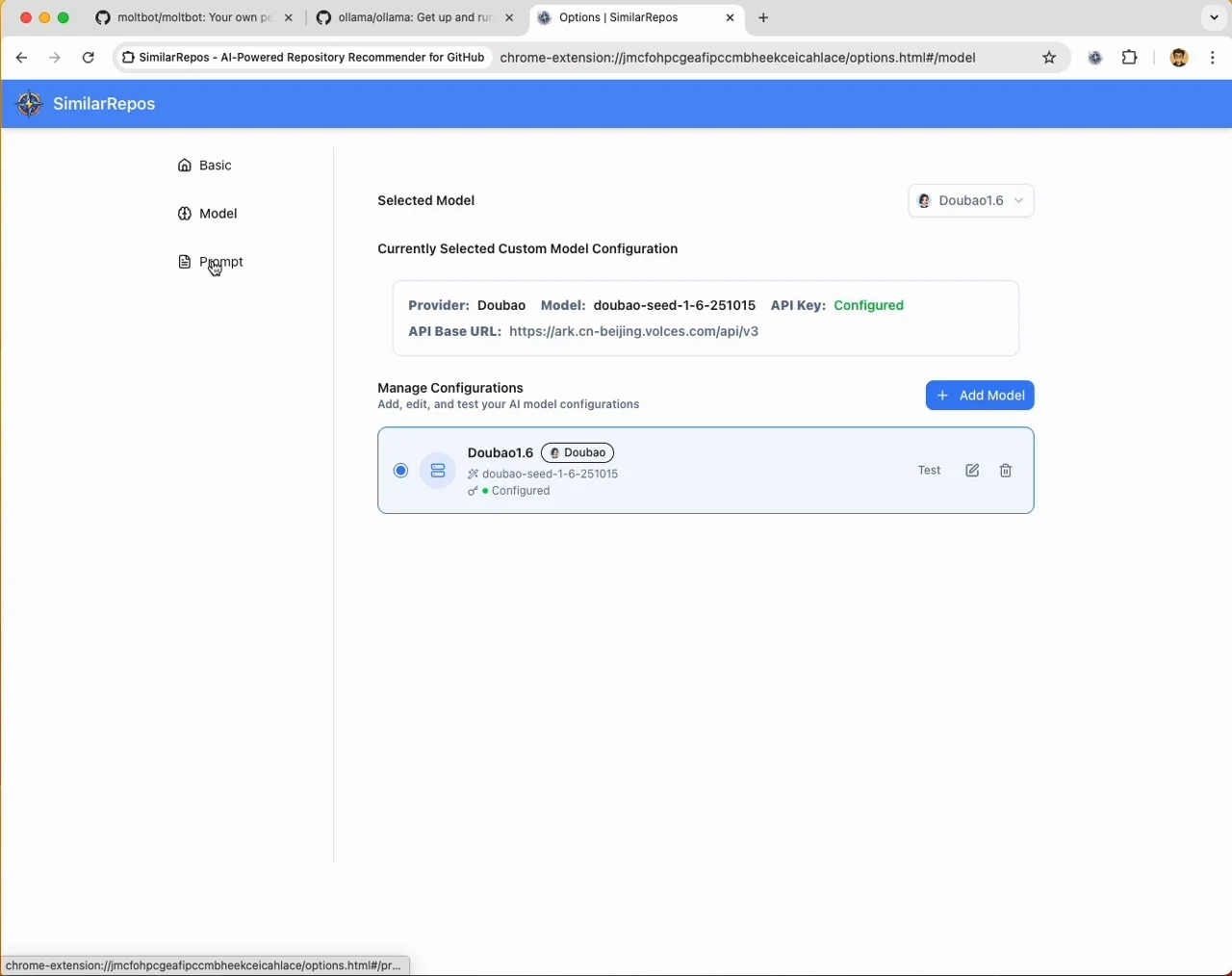Close the ollama/ollama tab
1232x976 pixels.
[x=509, y=17]
